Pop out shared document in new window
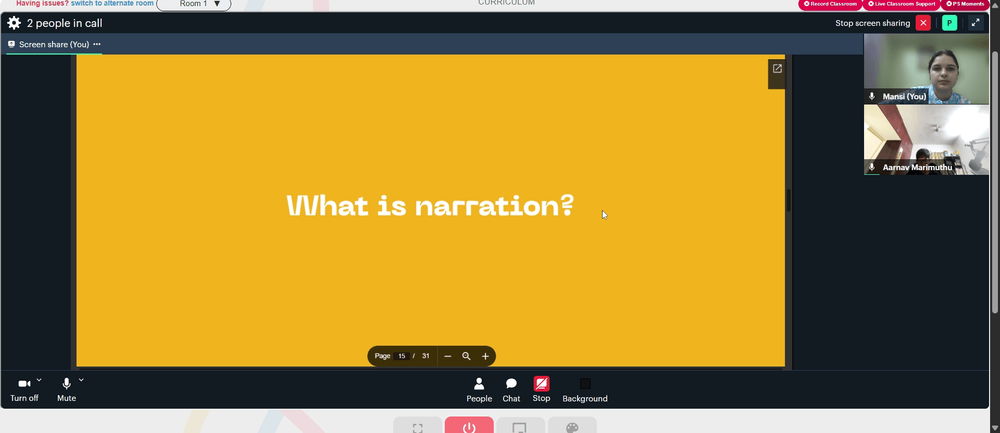This screenshot has height=433, width=1000. (777, 69)
